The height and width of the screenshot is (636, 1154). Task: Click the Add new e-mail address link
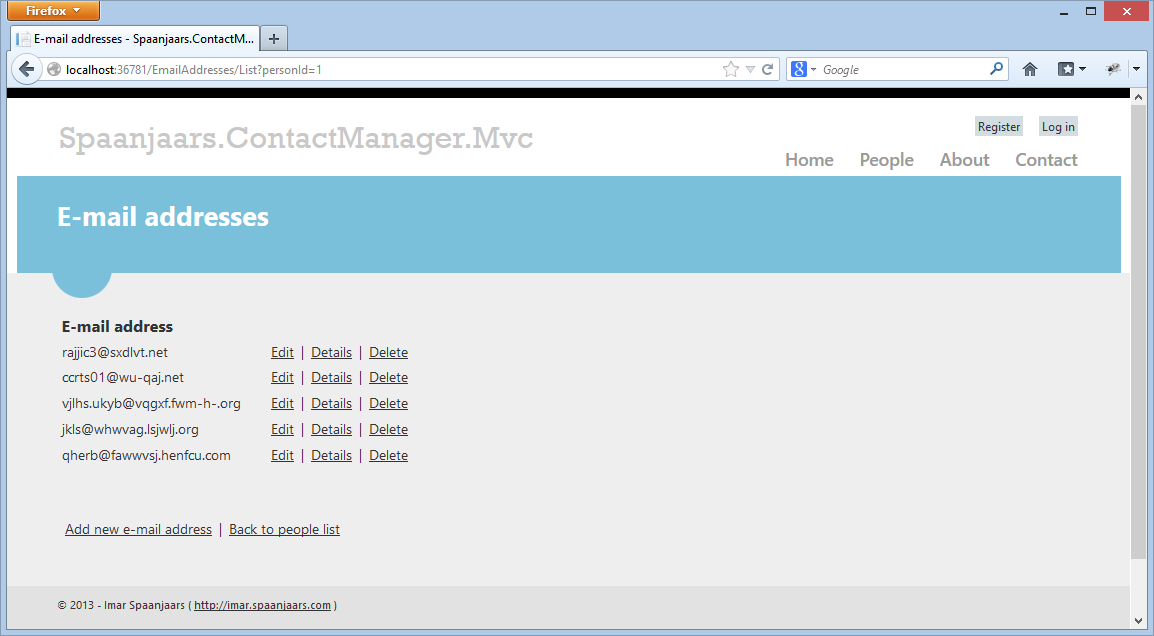coord(138,529)
